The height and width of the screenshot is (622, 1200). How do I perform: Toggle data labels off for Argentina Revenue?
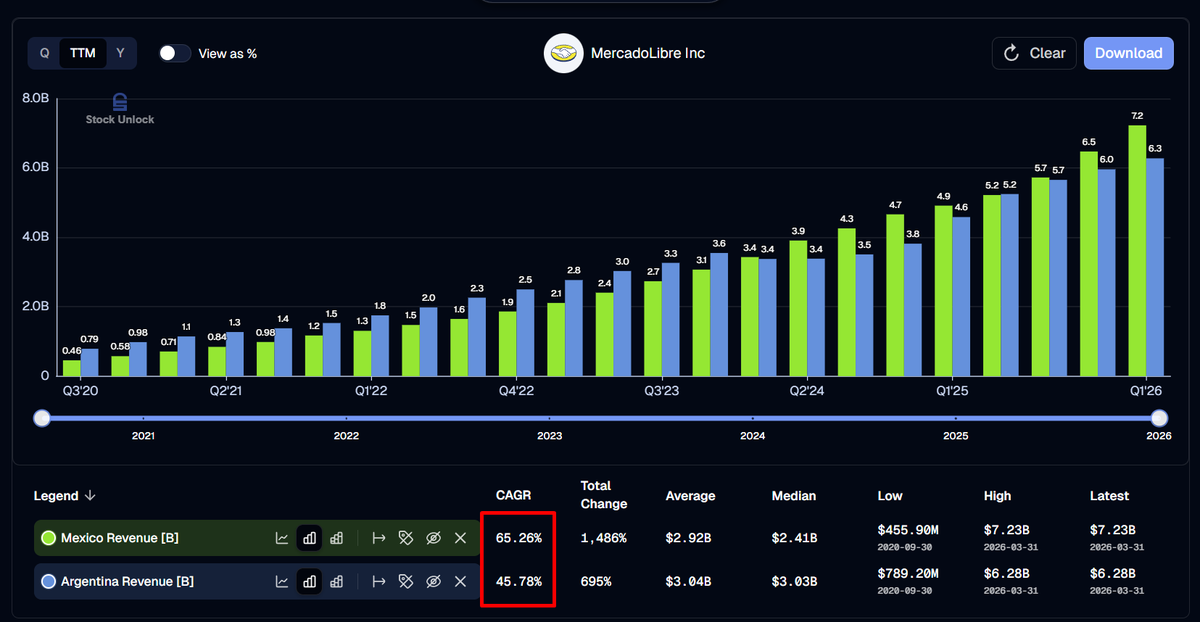coord(406,581)
